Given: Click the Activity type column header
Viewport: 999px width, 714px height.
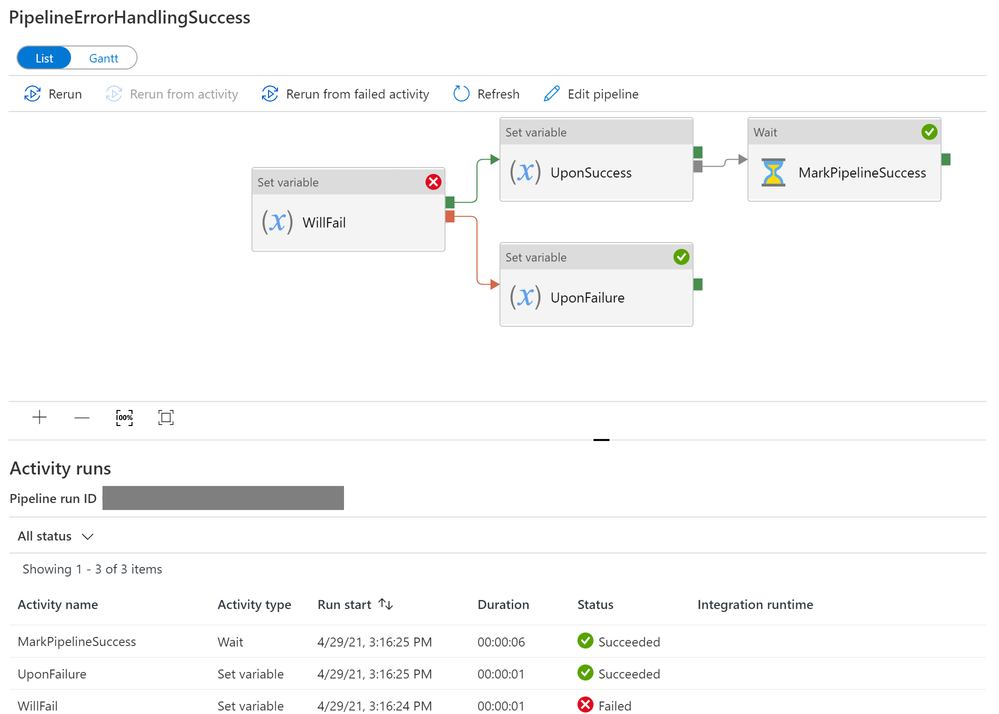Looking at the screenshot, I should pos(254,604).
